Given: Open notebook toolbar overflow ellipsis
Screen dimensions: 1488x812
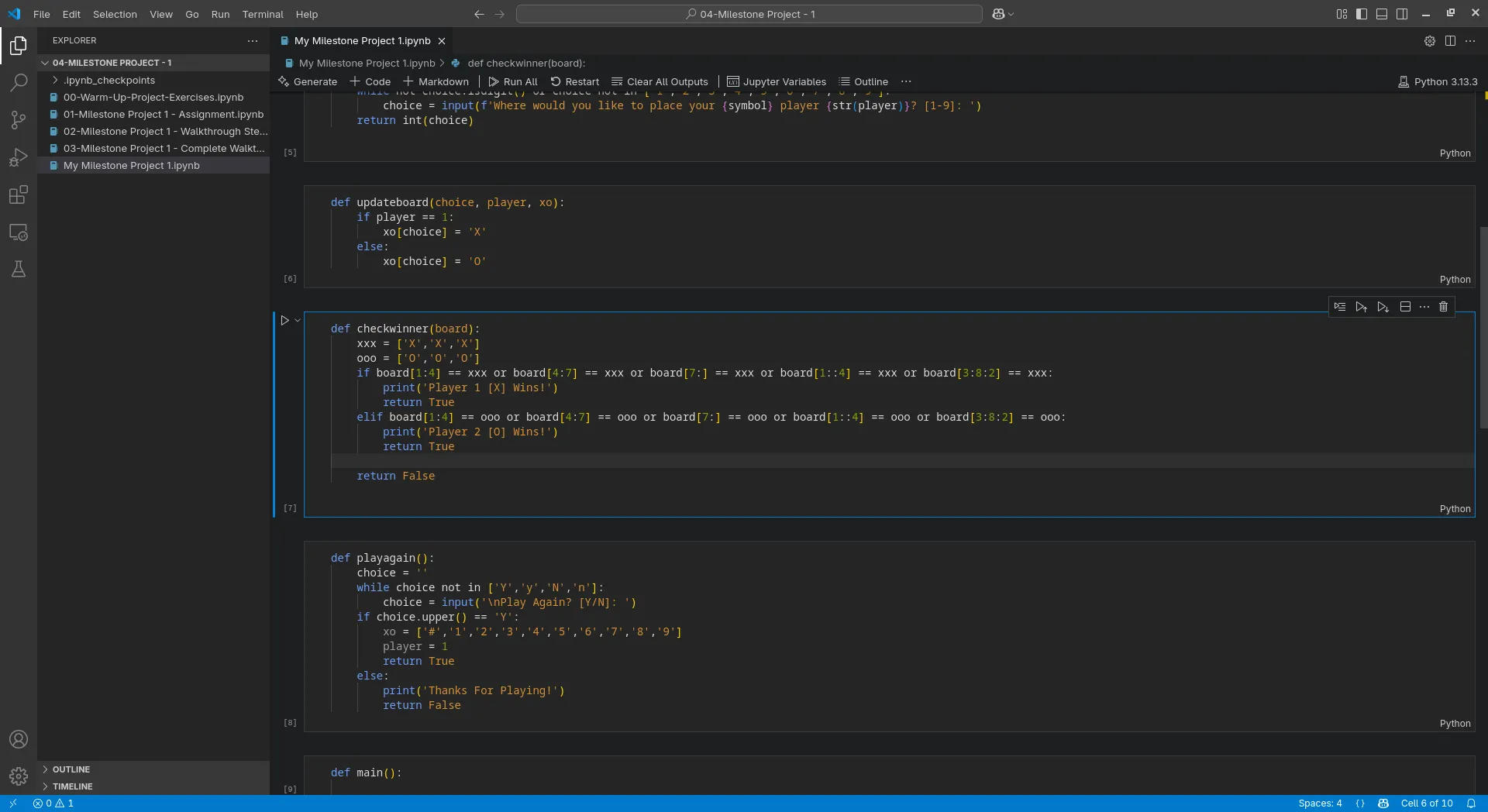Looking at the screenshot, I should point(906,81).
